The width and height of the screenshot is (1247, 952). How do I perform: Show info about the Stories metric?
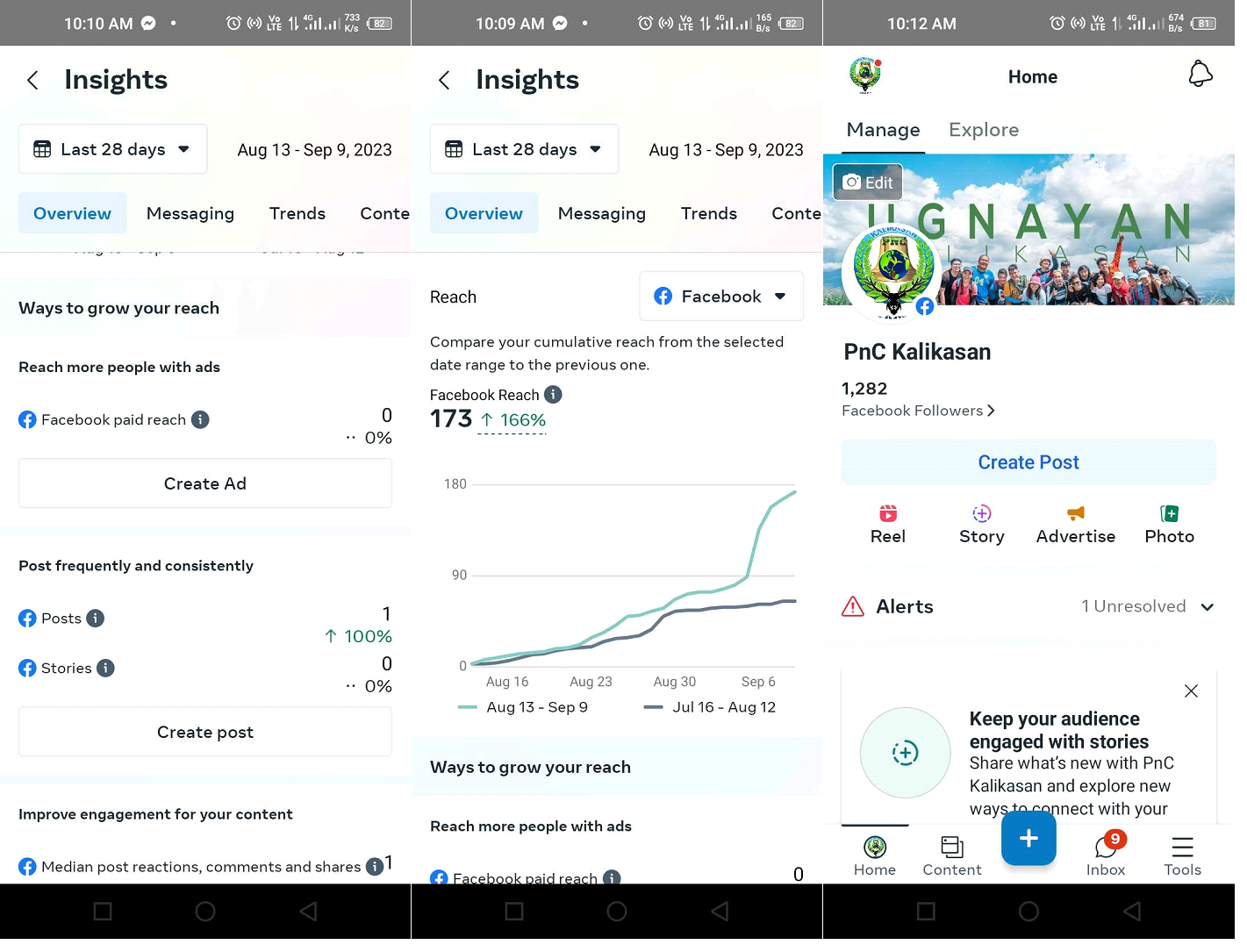click(105, 669)
